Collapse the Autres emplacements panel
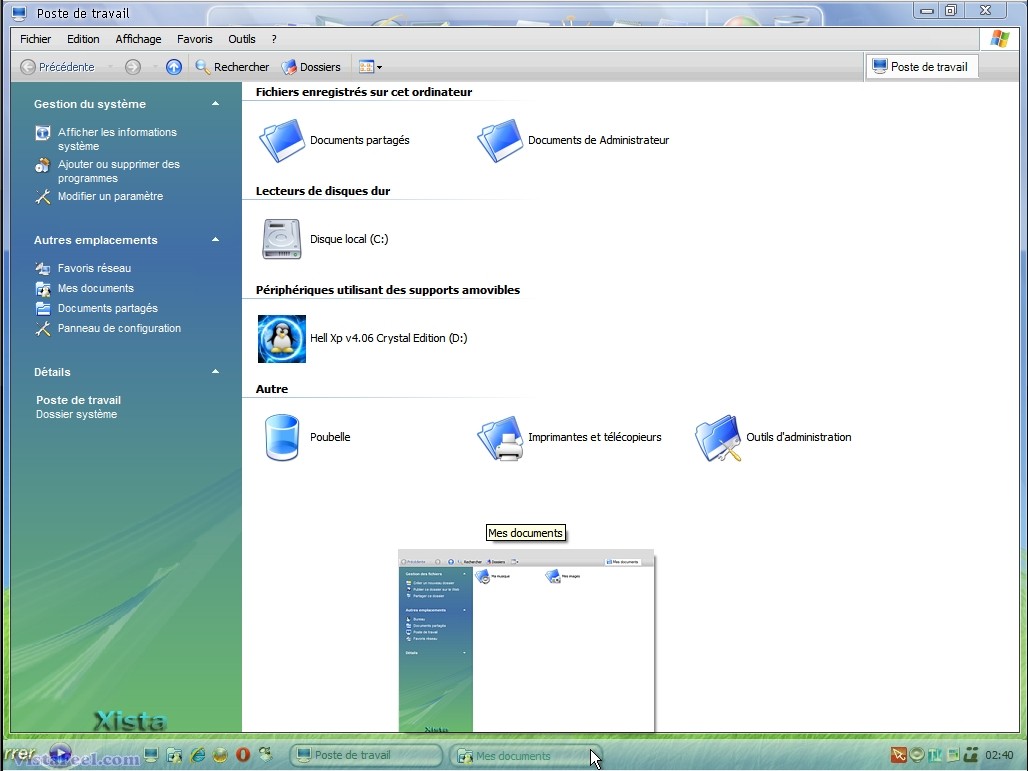The image size is (1028, 771). pyautogui.click(x=215, y=240)
